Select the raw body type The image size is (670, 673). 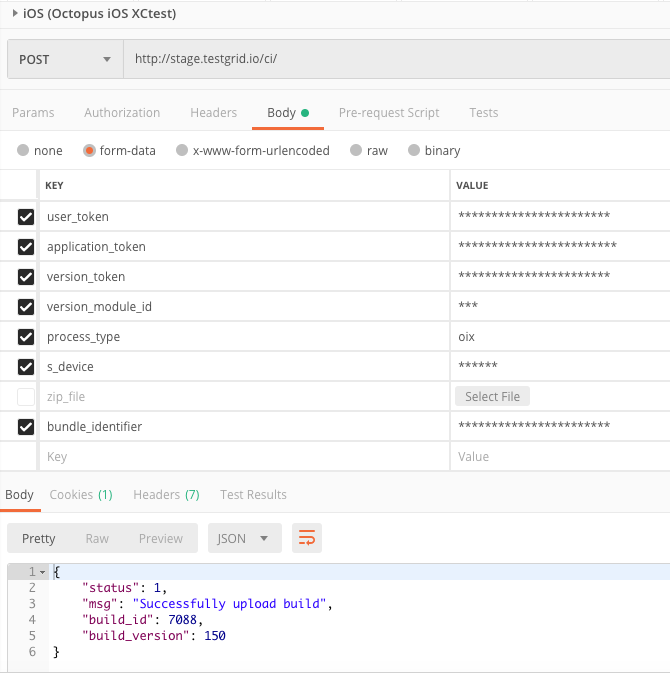click(x=356, y=150)
